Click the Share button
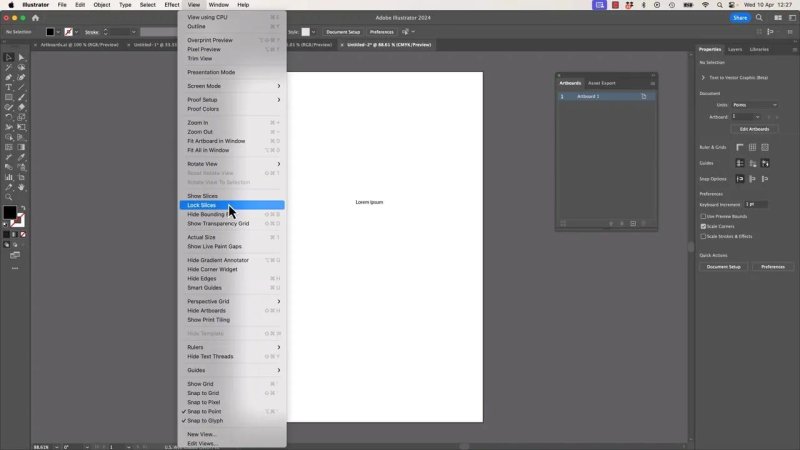 (x=740, y=18)
